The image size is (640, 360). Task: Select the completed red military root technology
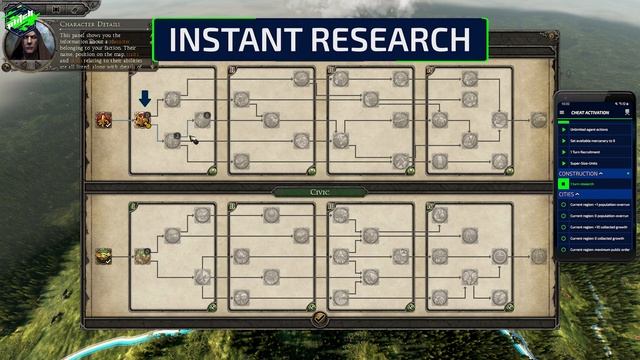(x=104, y=120)
